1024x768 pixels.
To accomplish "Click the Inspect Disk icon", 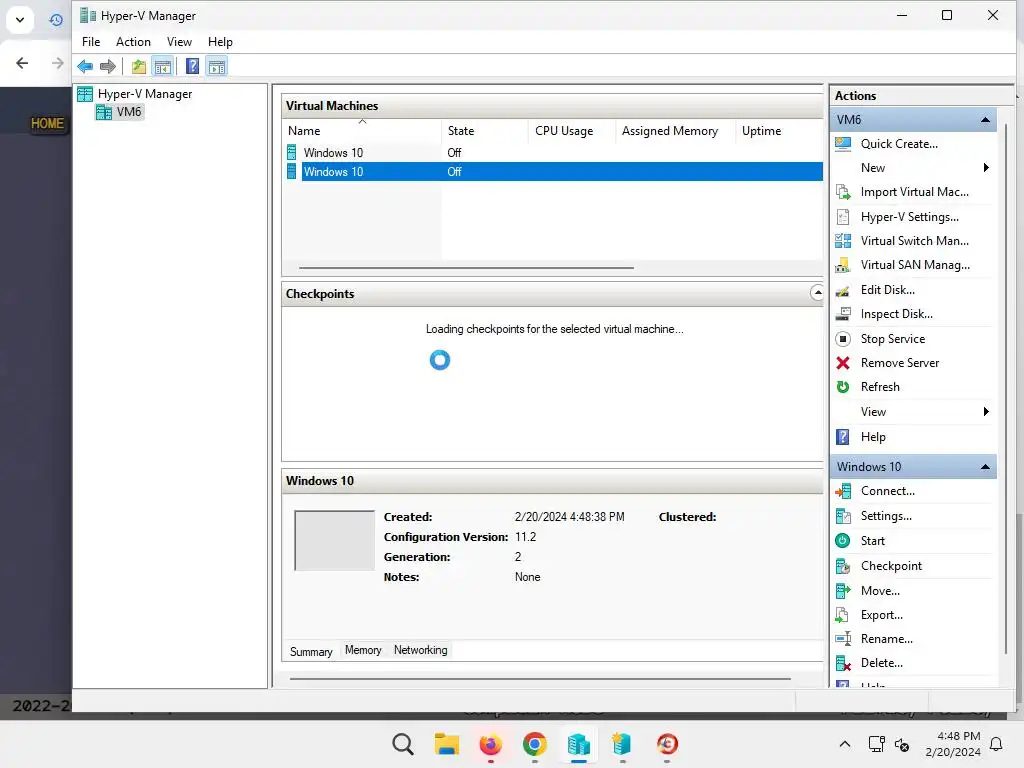I will click(x=843, y=314).
